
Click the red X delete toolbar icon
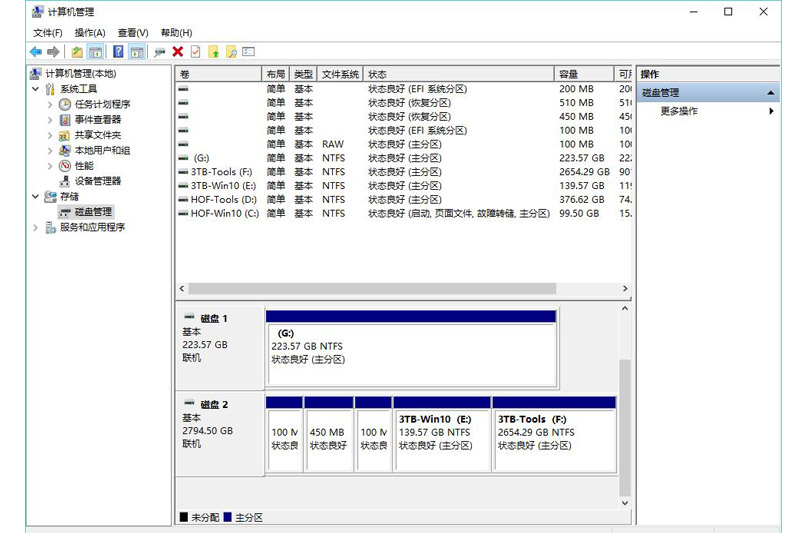[177, 51]
